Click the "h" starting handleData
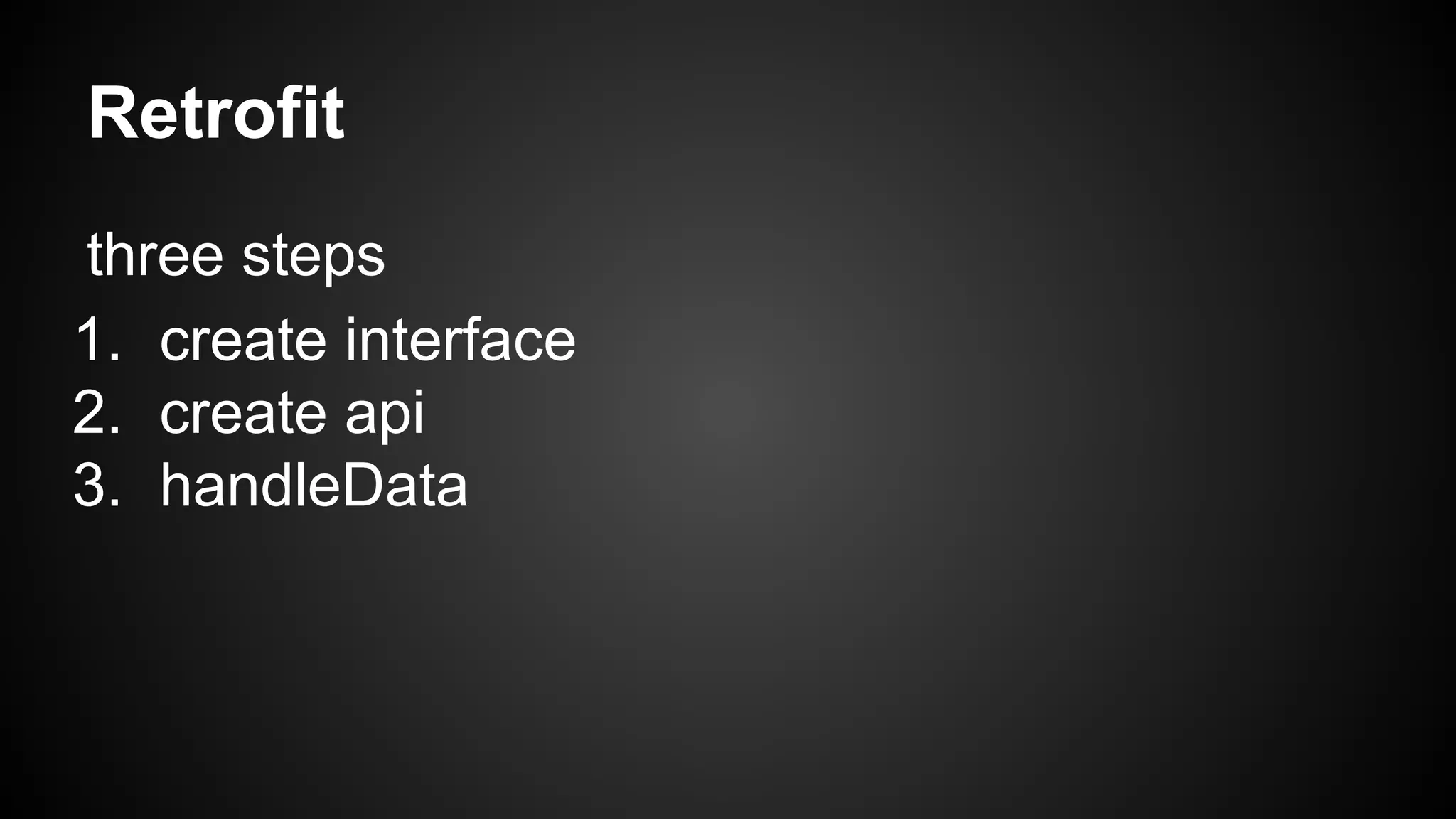This screenshot has height=819, width=1456. (173, 486)
